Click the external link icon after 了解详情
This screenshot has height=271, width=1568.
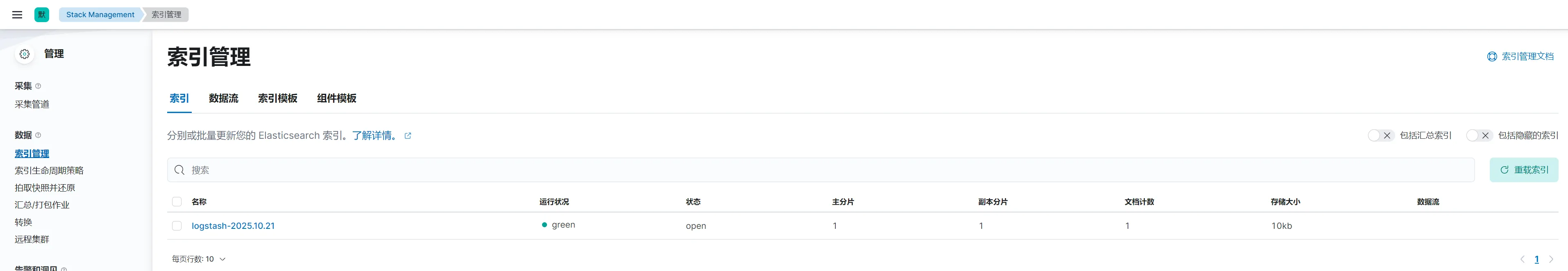tap(408, 136)
